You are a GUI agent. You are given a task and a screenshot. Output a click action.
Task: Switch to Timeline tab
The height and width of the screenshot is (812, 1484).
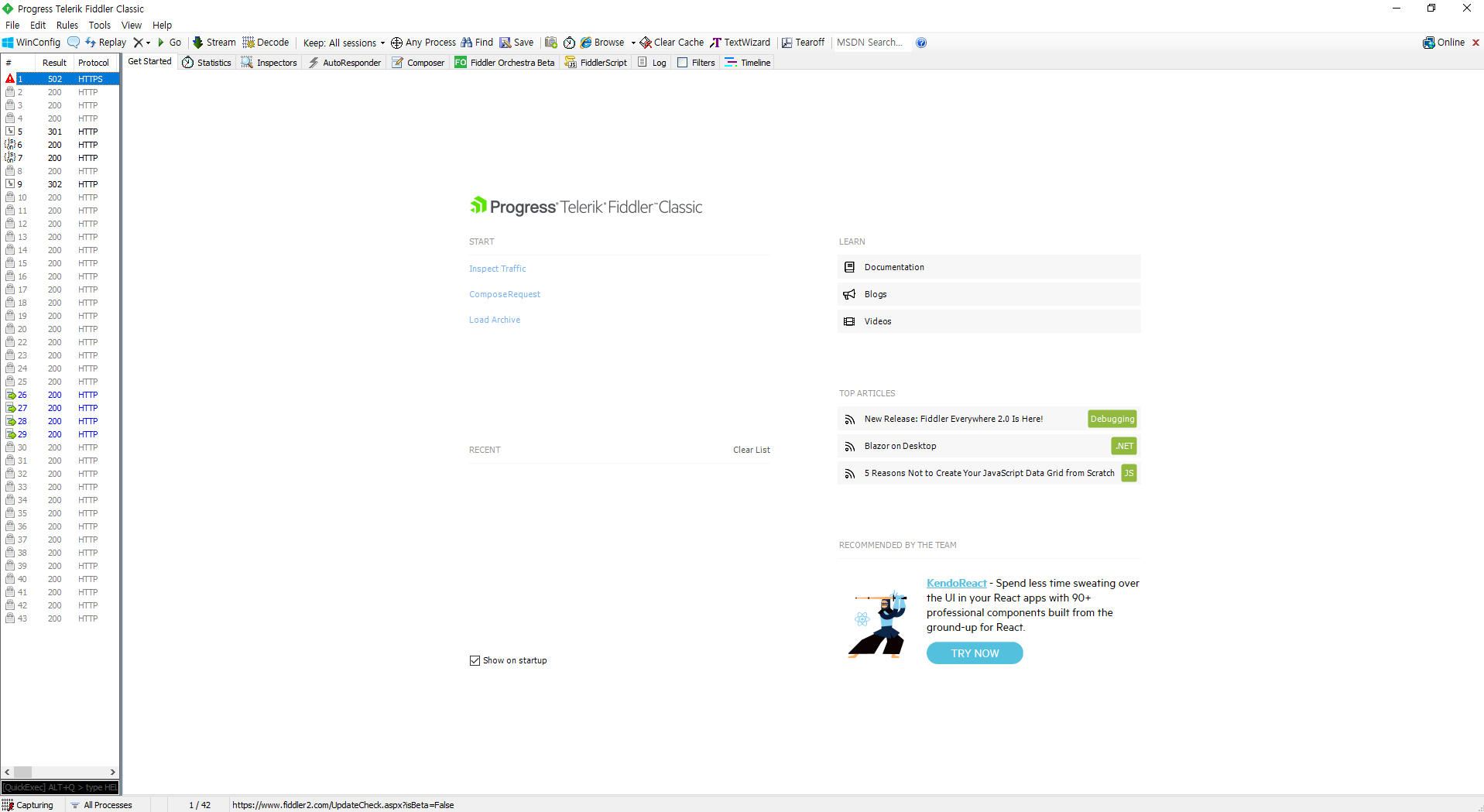(748, 63)
